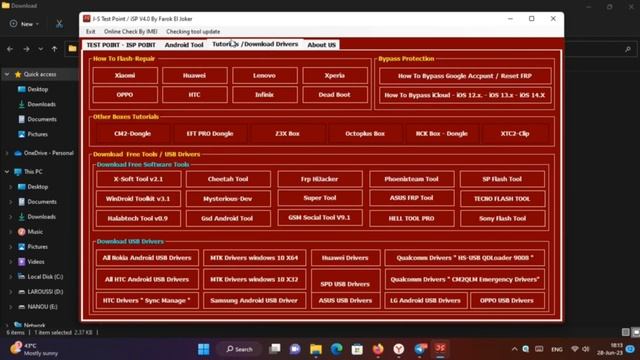Download OPPO USB Drivers
Viewport: 640px width, 360px height.
tap(507, 300)
